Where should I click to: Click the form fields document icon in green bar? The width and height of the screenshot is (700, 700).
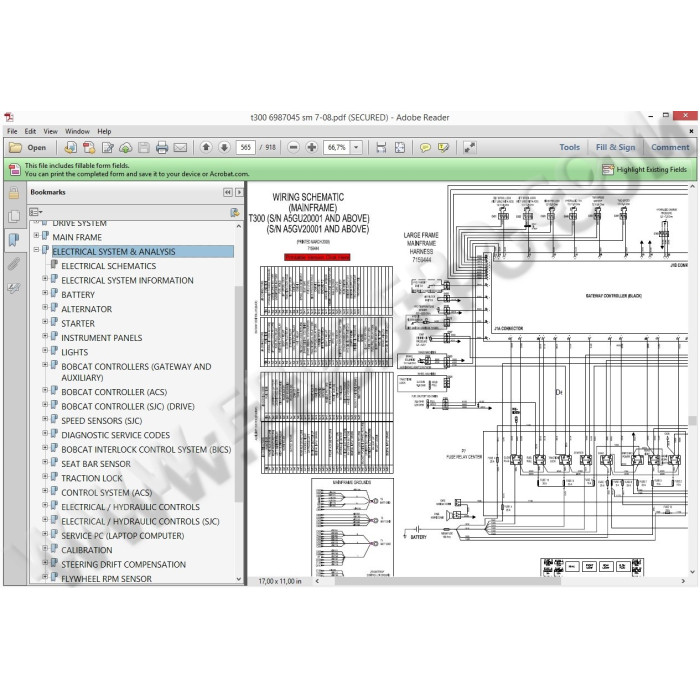point(14,170)
